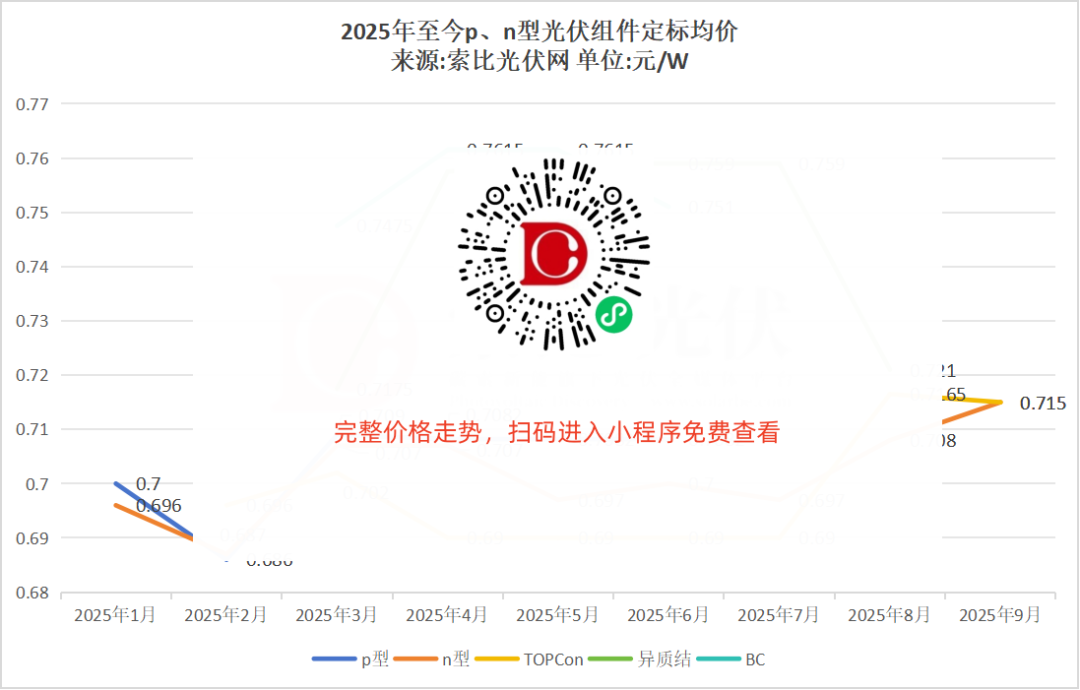The height and width of the screenshot is (690, 1080).
Task: Select the 2025年1月 axis label
Action: point(113,614)
